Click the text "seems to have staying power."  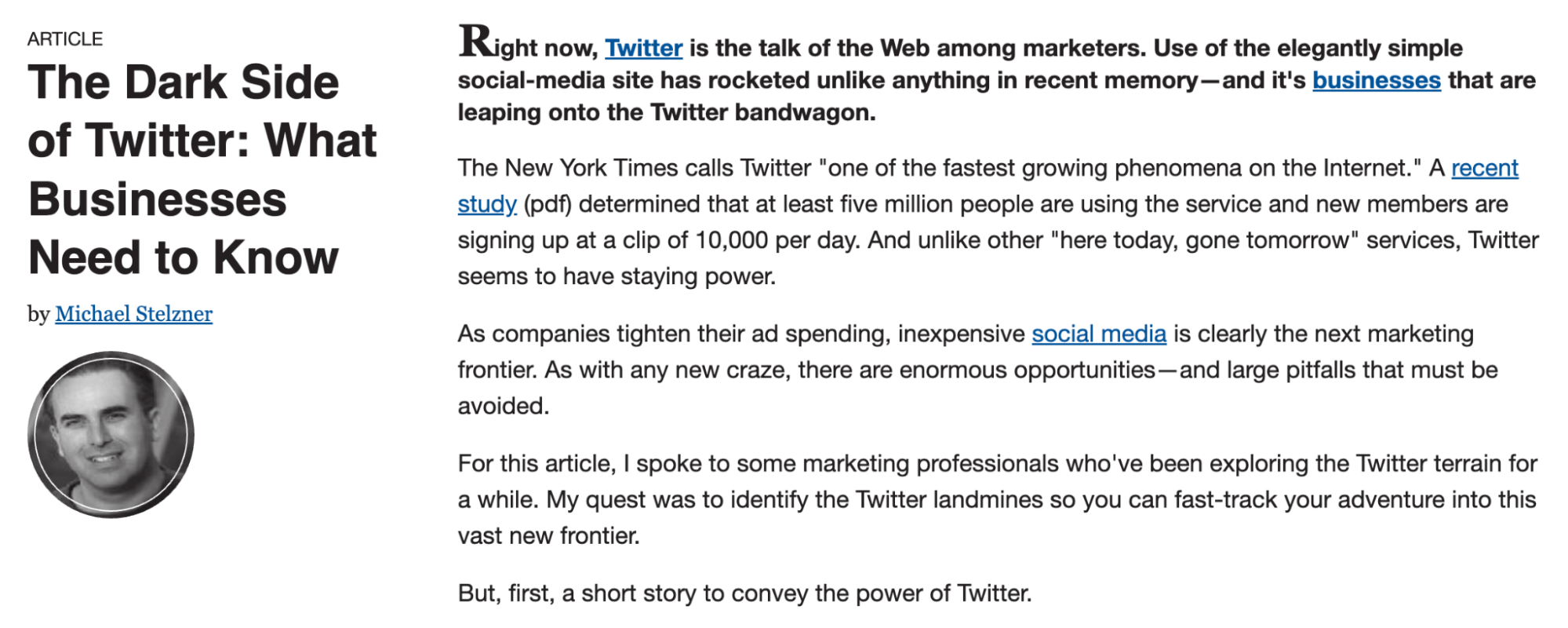click(x=617, y=276)
